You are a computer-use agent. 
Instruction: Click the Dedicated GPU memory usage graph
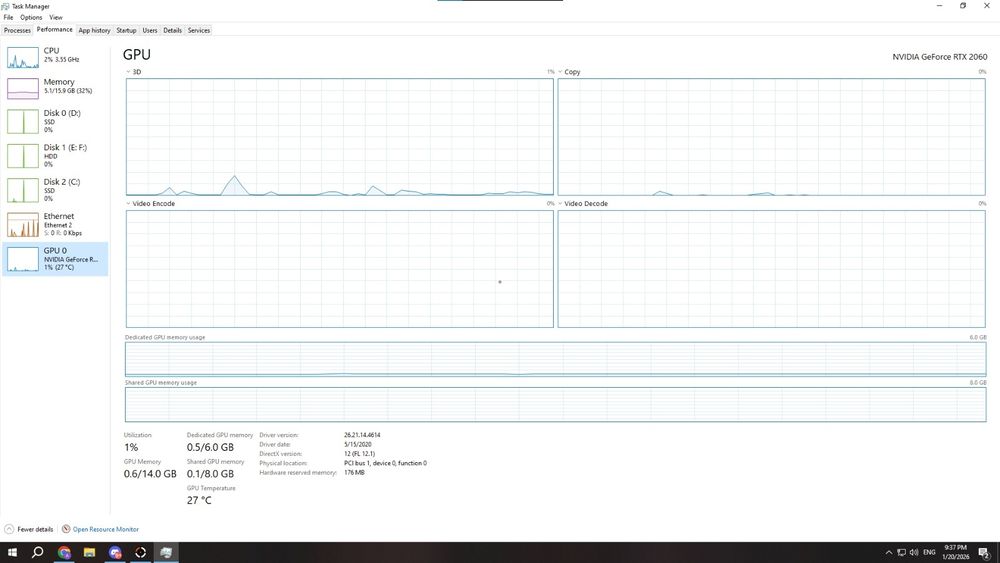coord(555,359)
